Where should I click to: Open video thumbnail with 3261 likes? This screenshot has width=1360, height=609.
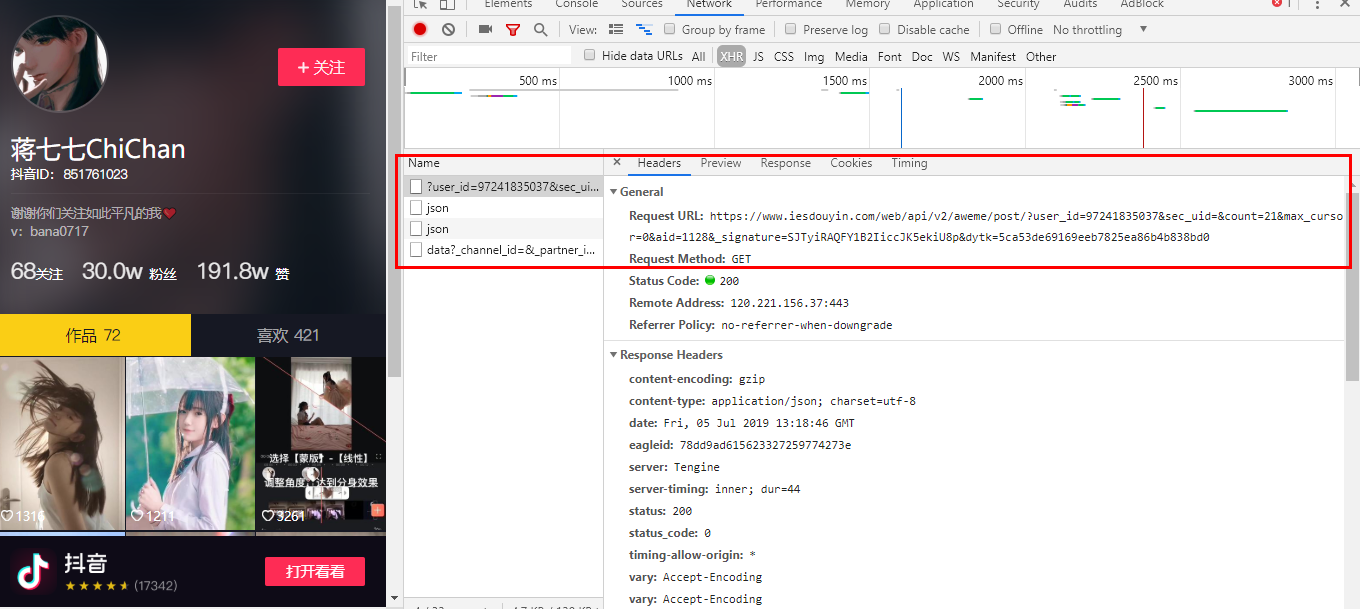[x=321, y=444]
